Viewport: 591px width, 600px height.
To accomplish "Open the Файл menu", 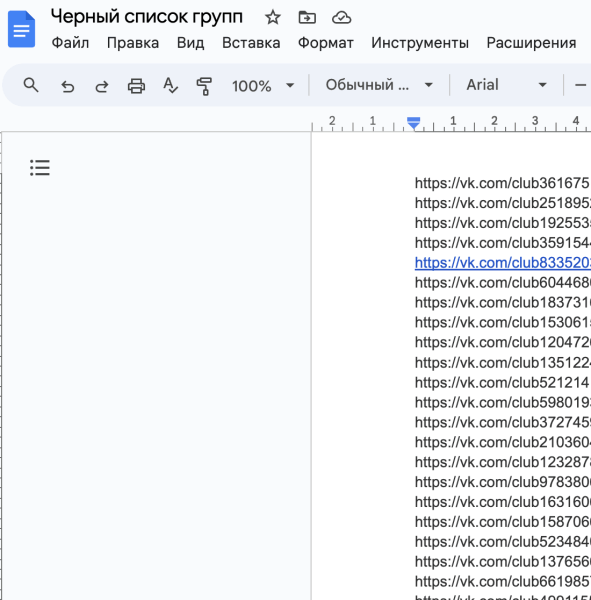I will [70, 43].
